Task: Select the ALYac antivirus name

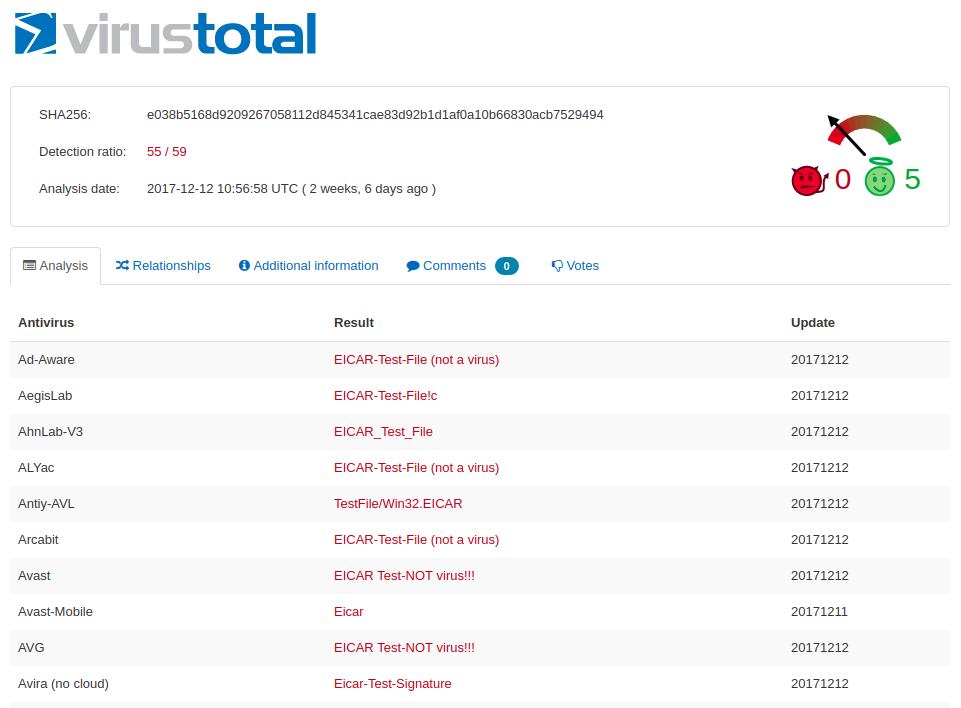Action: 36,468
